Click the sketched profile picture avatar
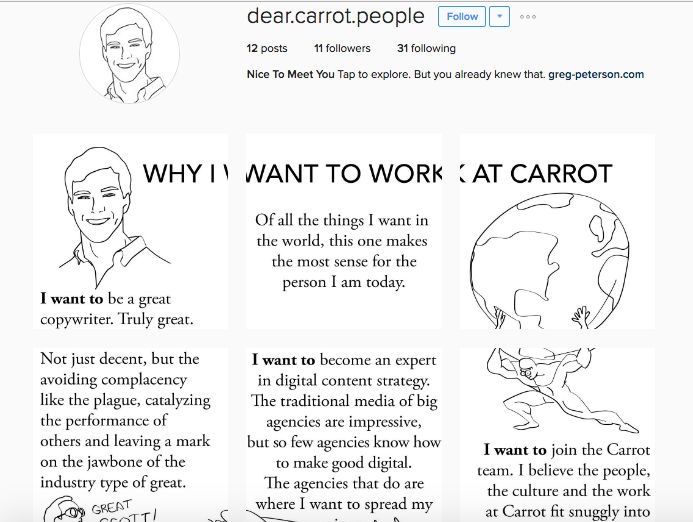 [x=129, y=53]
